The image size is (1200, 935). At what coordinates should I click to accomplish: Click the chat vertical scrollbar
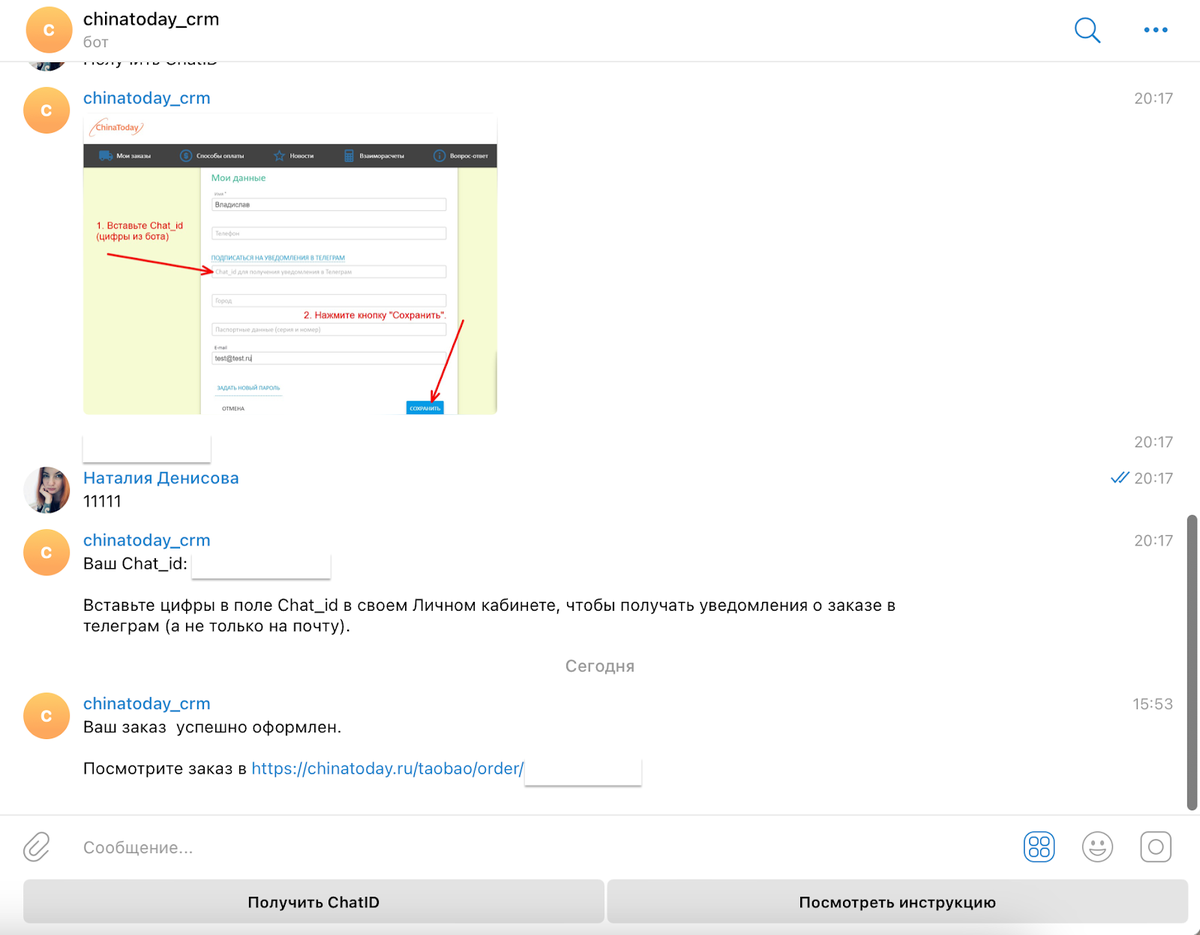pyautogui.click(x=1191, y=662)
